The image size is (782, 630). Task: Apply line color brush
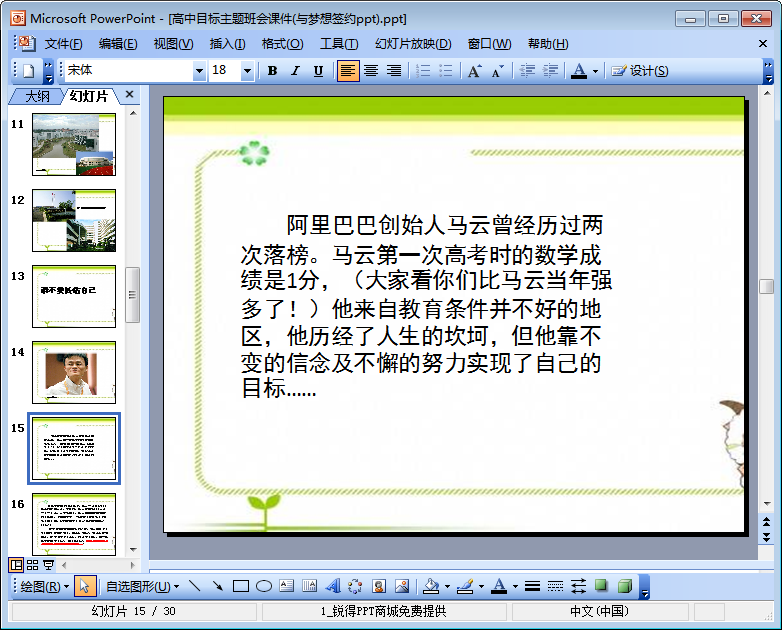pyautogui.click(x=465, y=586)
